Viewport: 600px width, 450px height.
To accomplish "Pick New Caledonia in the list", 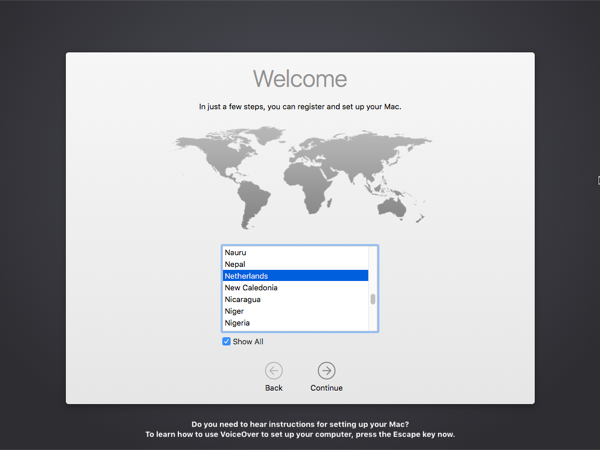I will click(251, 288).
